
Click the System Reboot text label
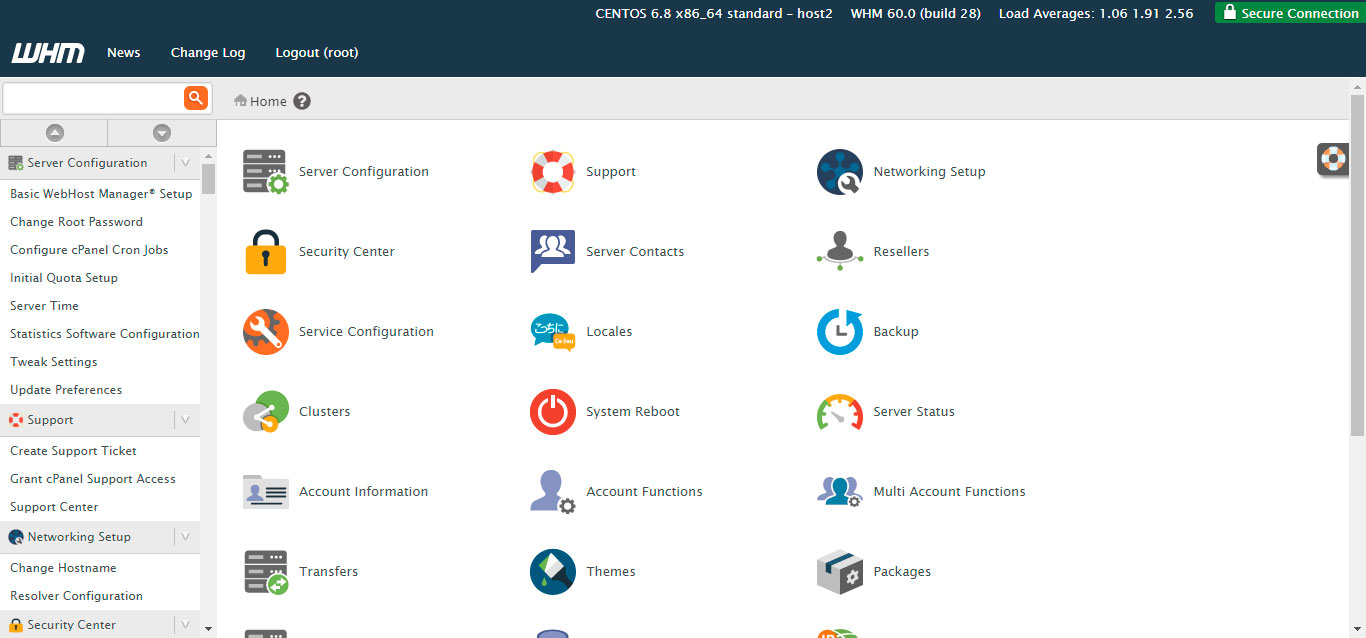(x=633, y=412)
